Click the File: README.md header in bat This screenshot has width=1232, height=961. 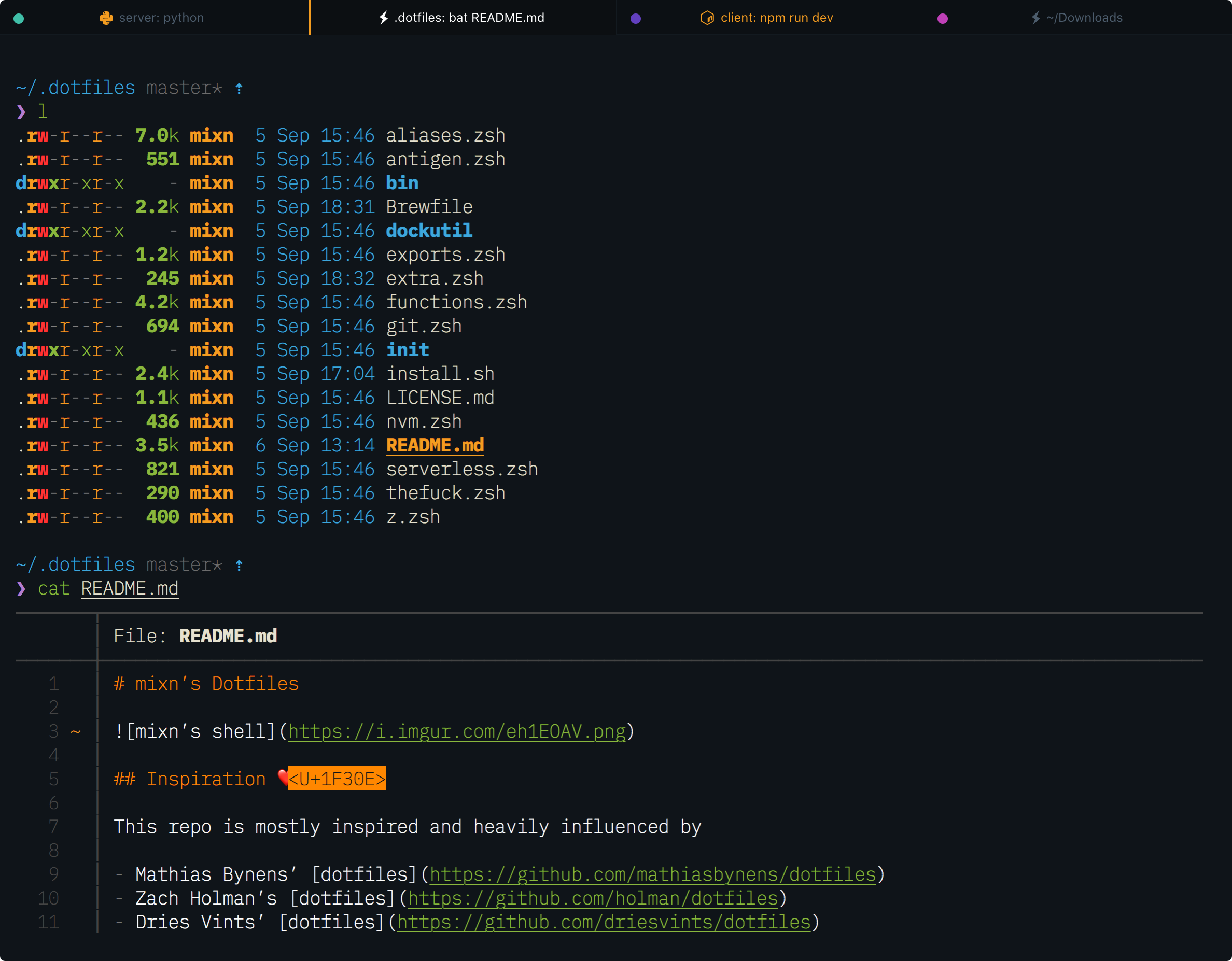pos(195,636)
